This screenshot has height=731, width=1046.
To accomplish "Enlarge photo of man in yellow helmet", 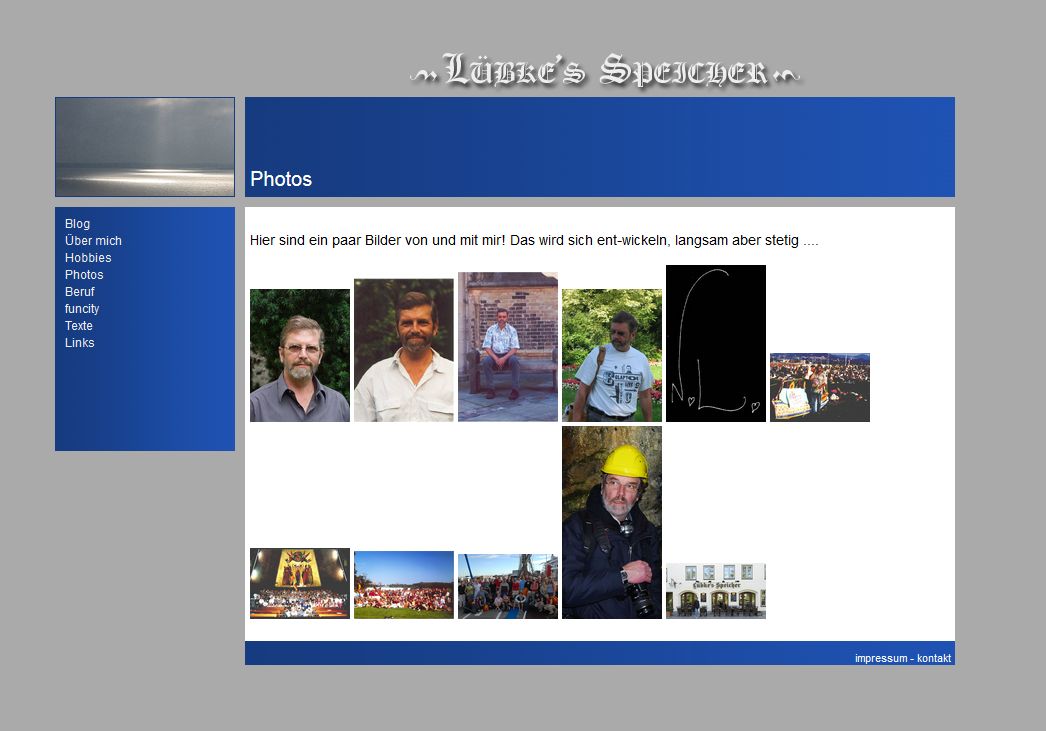I will pyautogui.click(x=612, y=522).
